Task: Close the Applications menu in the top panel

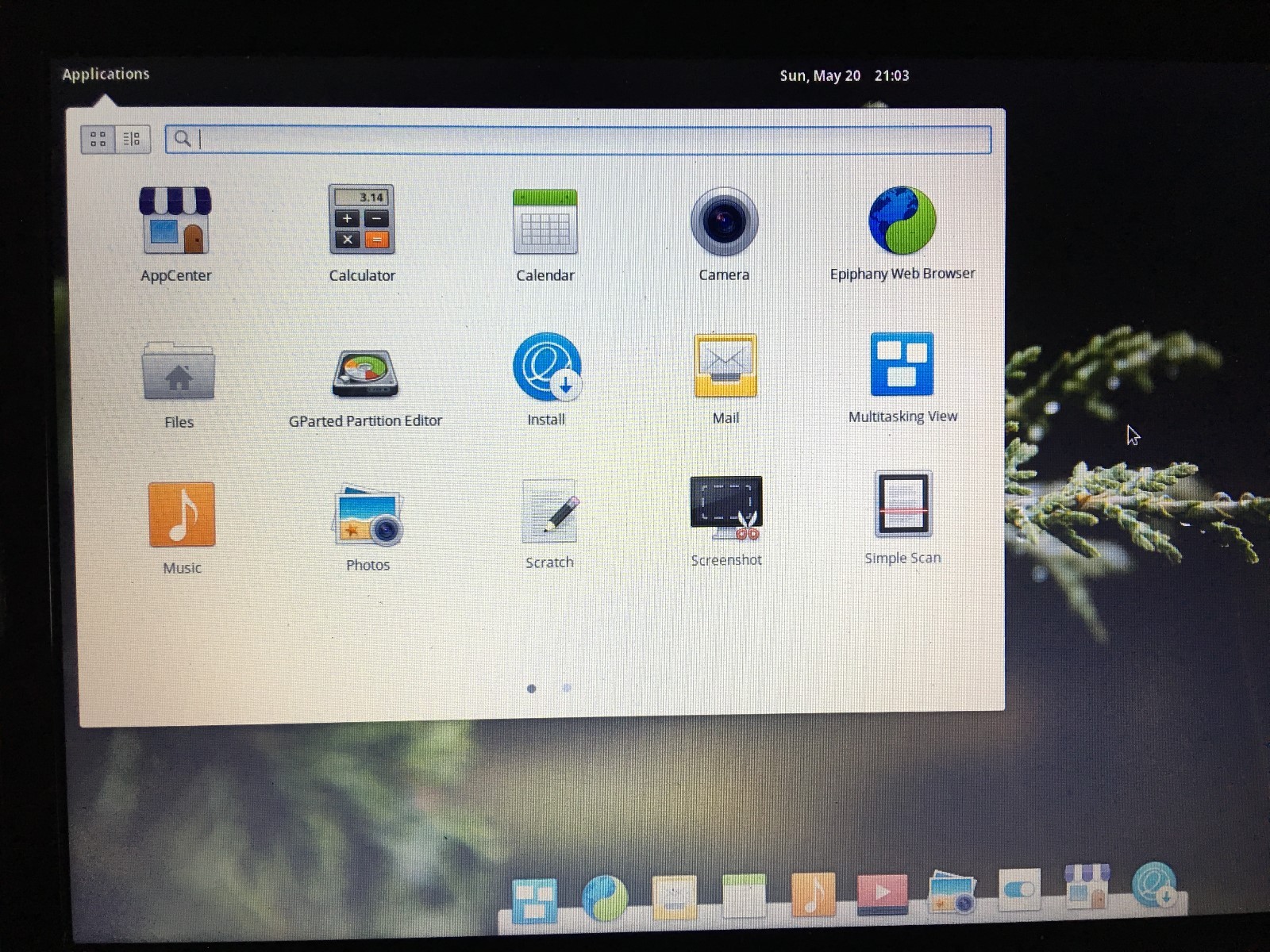Action: (x=106, y=74)
